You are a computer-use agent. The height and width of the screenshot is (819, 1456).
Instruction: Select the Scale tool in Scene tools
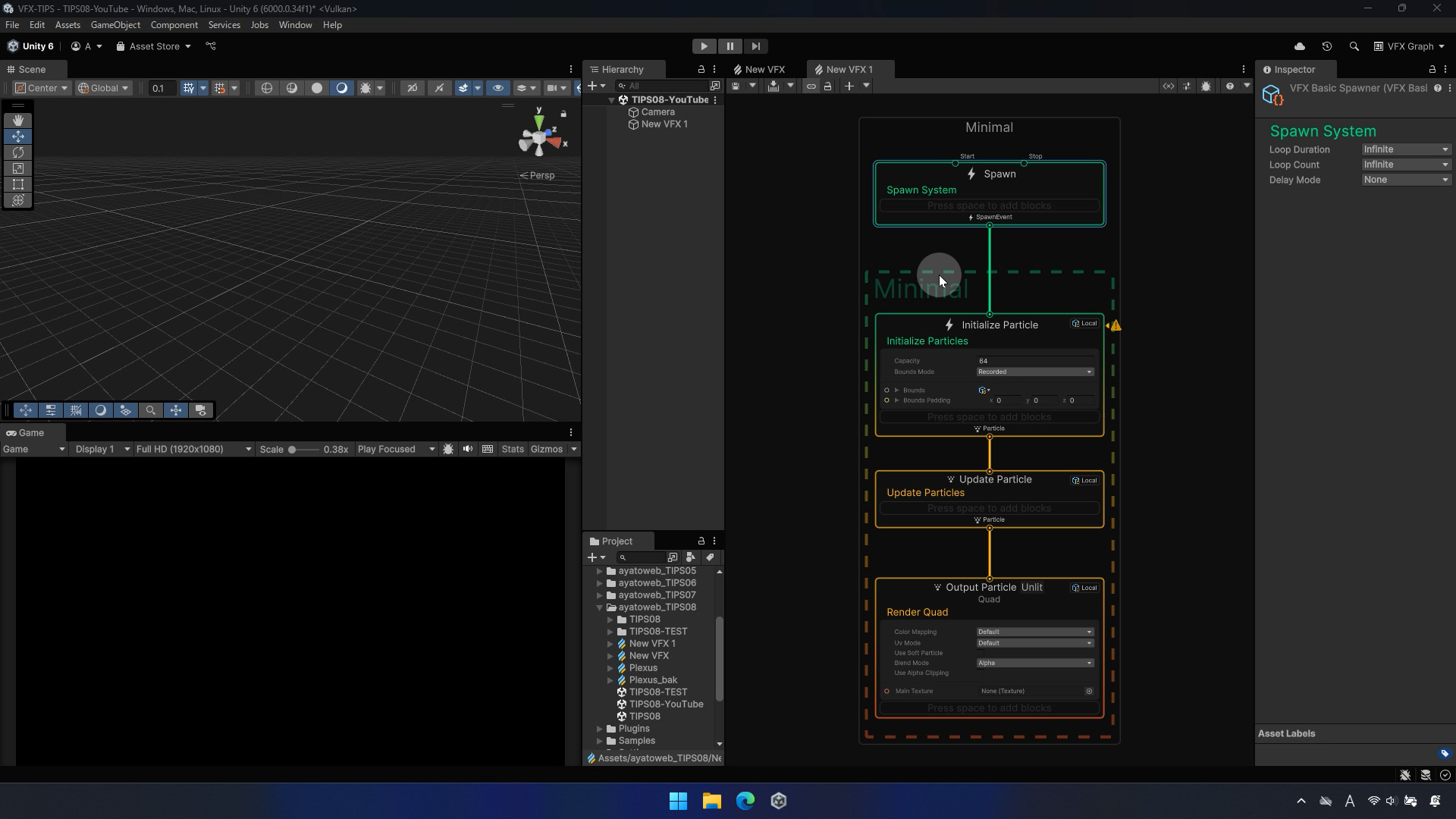[x=18, y=168]
